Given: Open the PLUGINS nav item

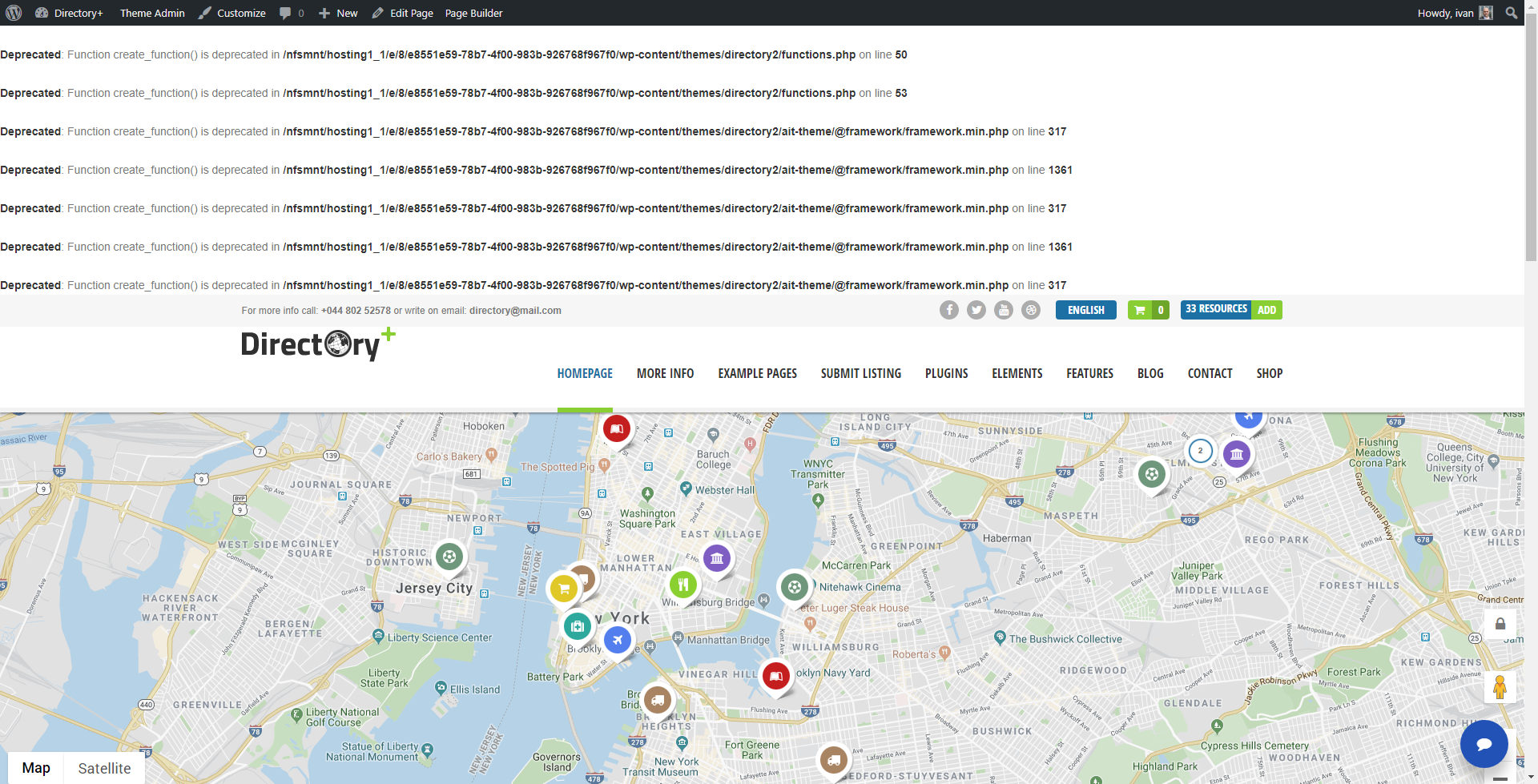Looking at the screenshot, I should pyautogui.click(x=946, y=373).
